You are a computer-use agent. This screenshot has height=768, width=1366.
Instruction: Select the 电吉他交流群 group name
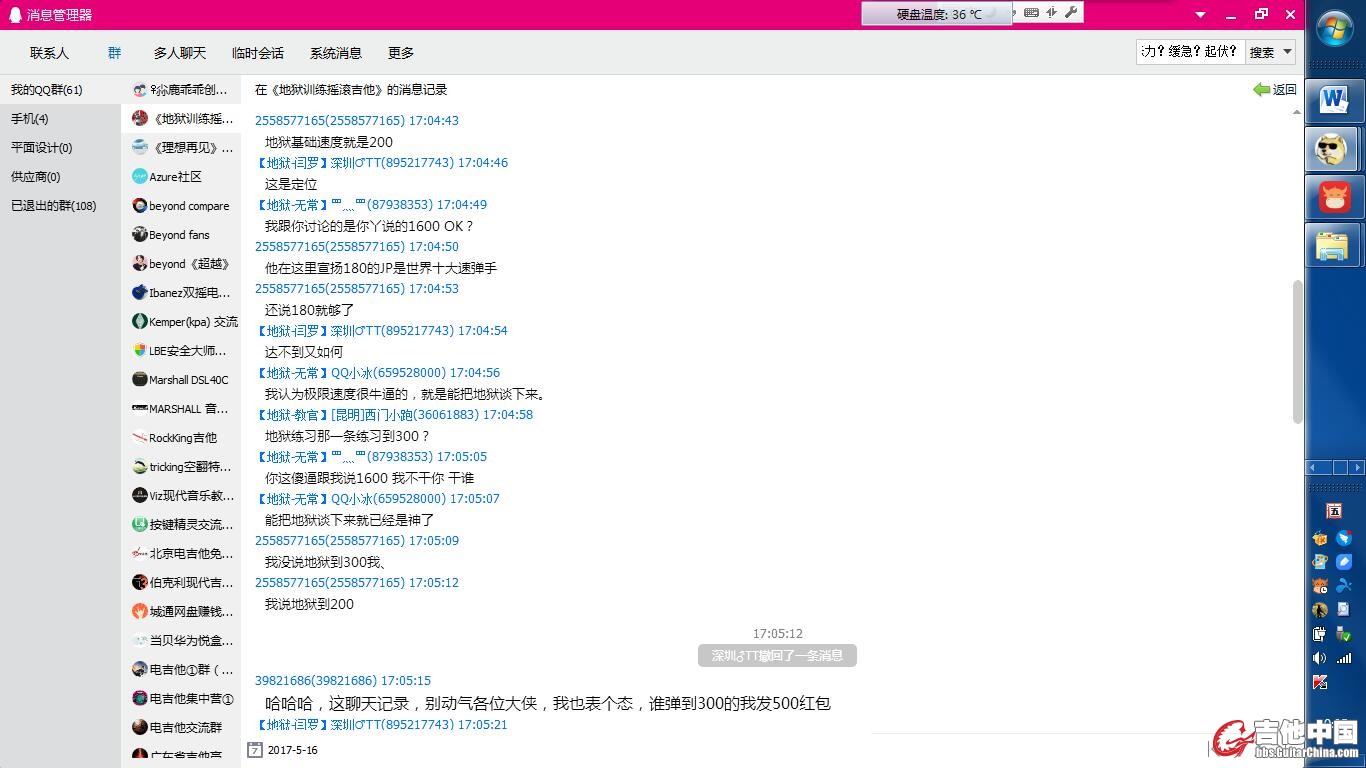pos(186,727)
